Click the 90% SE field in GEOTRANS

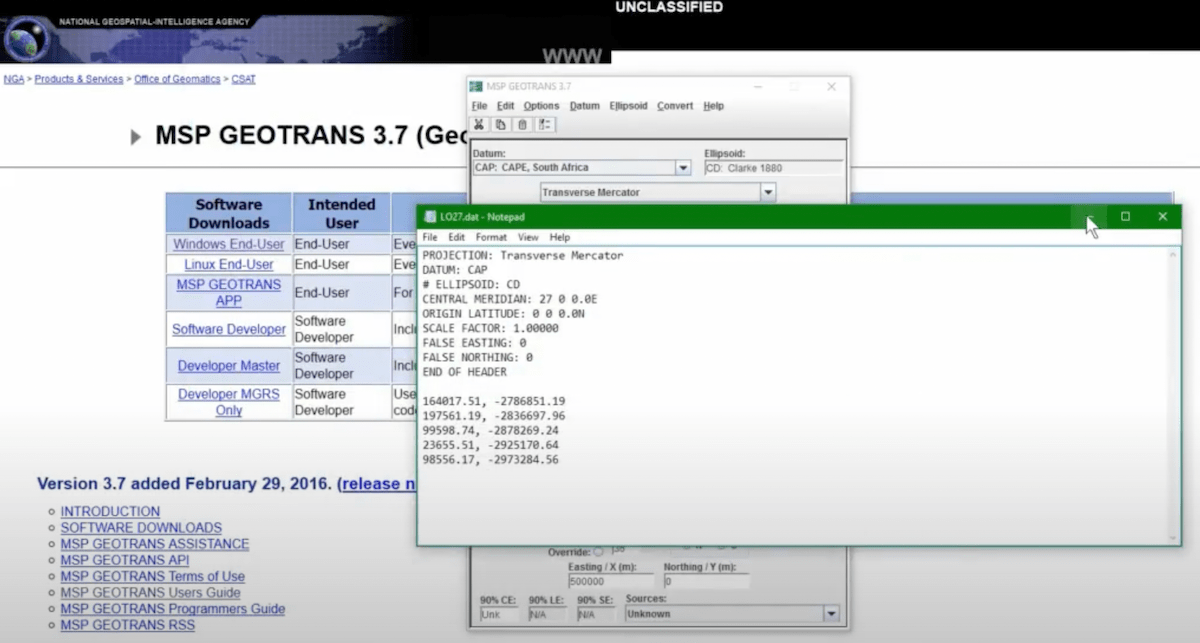tap(596, 614)
